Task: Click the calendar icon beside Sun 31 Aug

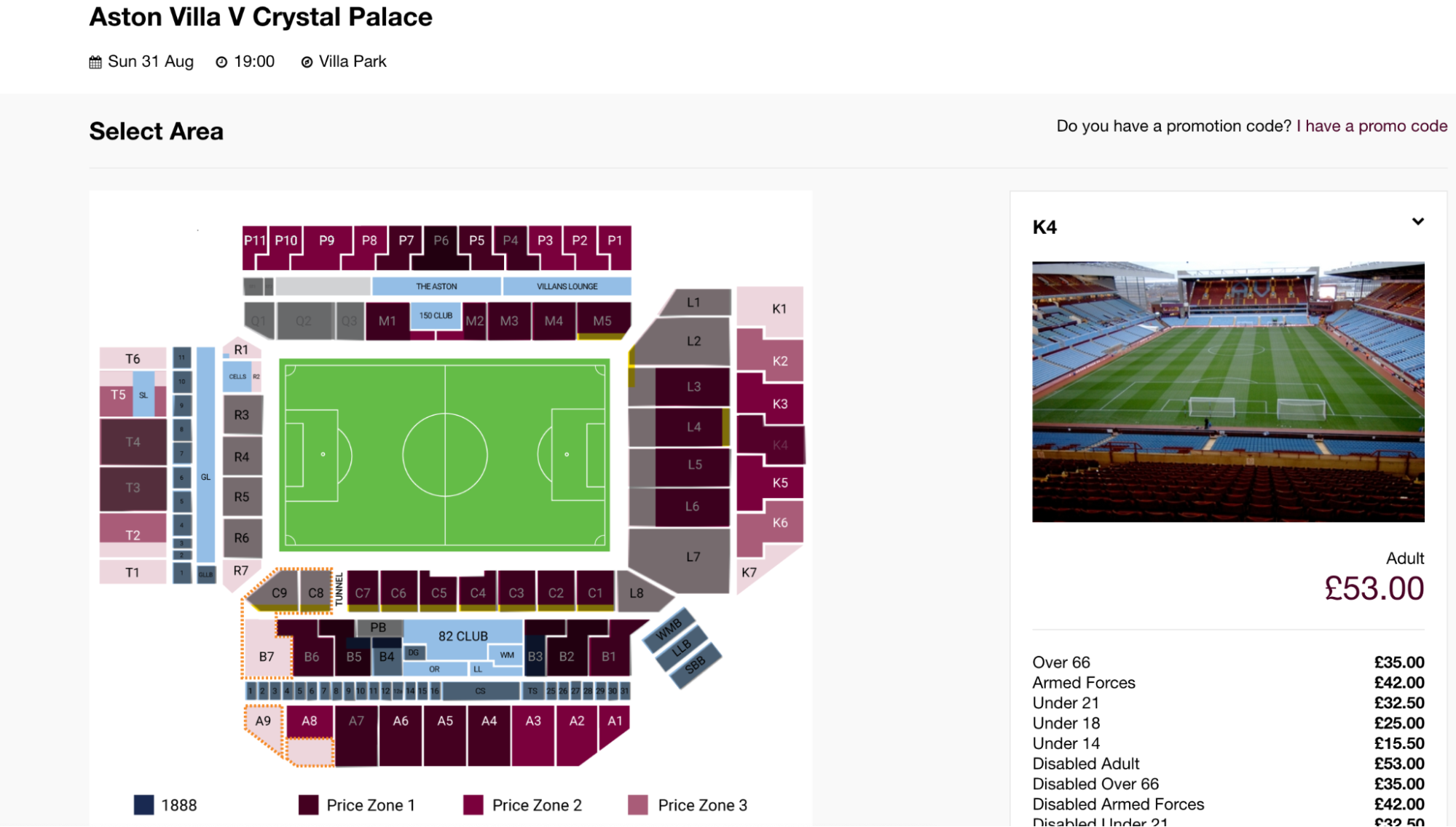Action: (x=95, y=61)
